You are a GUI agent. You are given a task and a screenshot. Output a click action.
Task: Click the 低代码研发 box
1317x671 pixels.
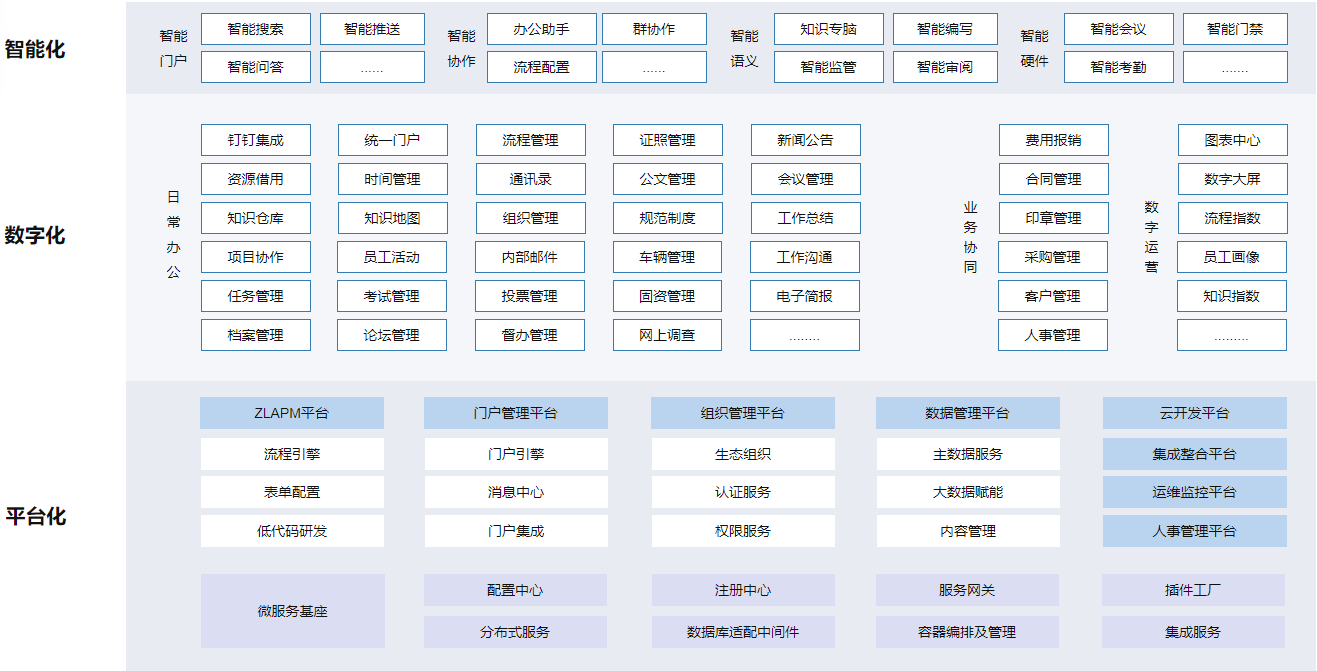[x=291, y=531]
